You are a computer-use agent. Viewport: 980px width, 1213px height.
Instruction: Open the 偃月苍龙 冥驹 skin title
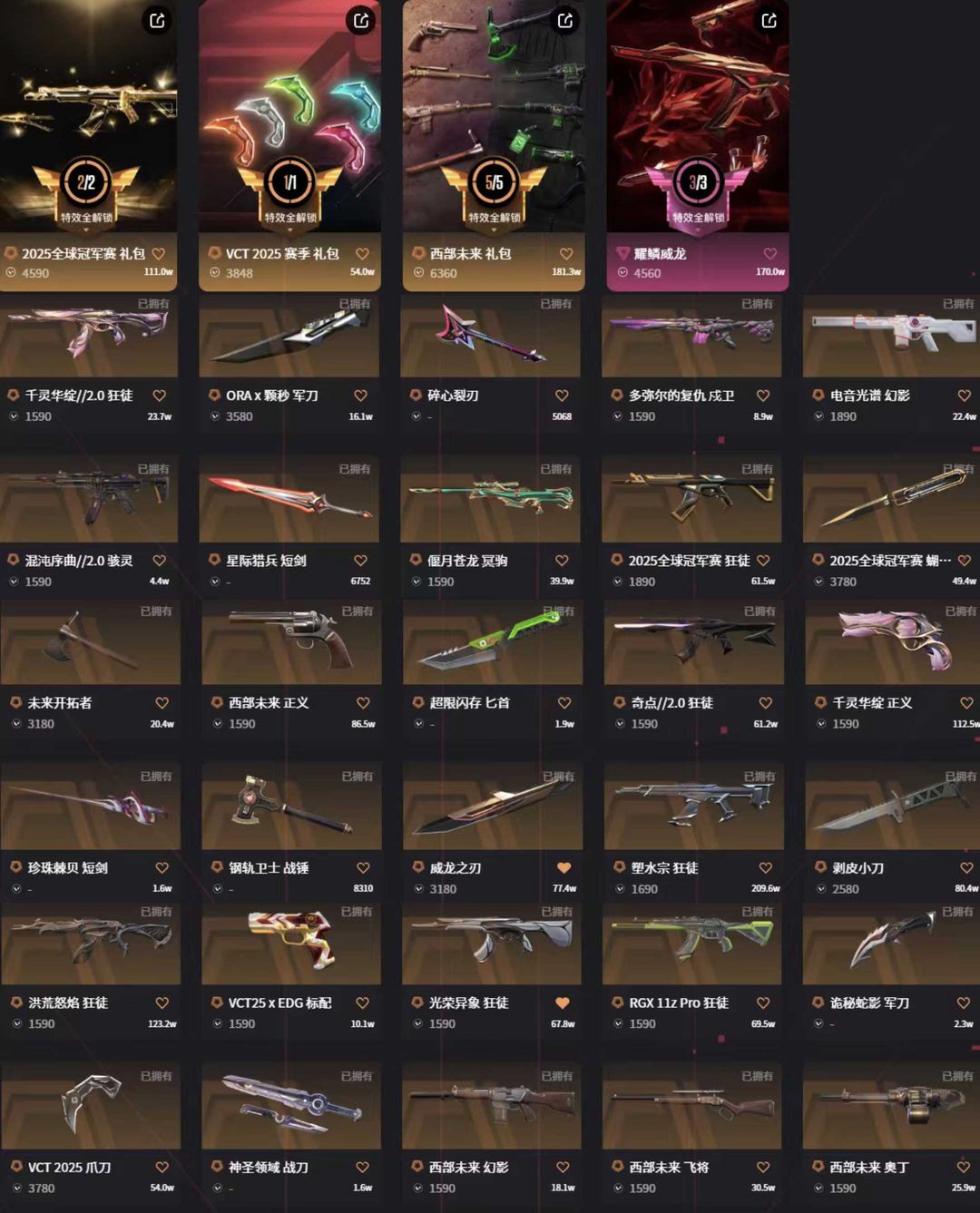coord(467,561)
